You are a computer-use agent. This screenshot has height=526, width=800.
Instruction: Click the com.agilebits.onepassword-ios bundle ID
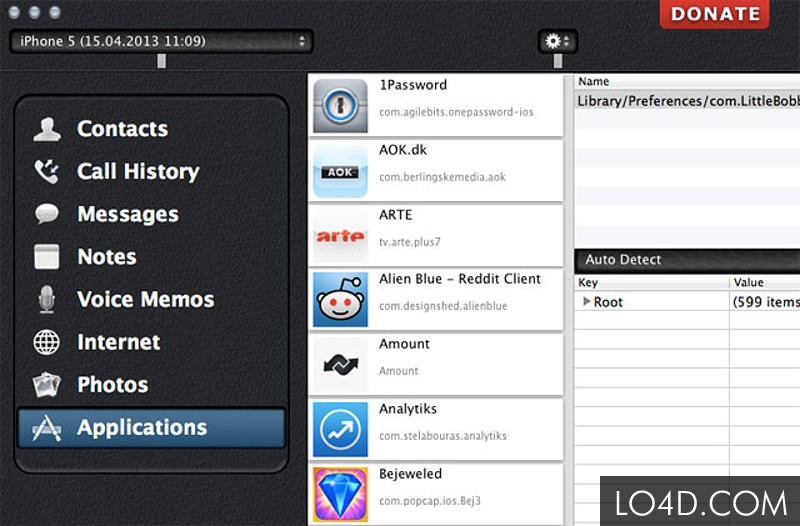click(x=456, y=112)
